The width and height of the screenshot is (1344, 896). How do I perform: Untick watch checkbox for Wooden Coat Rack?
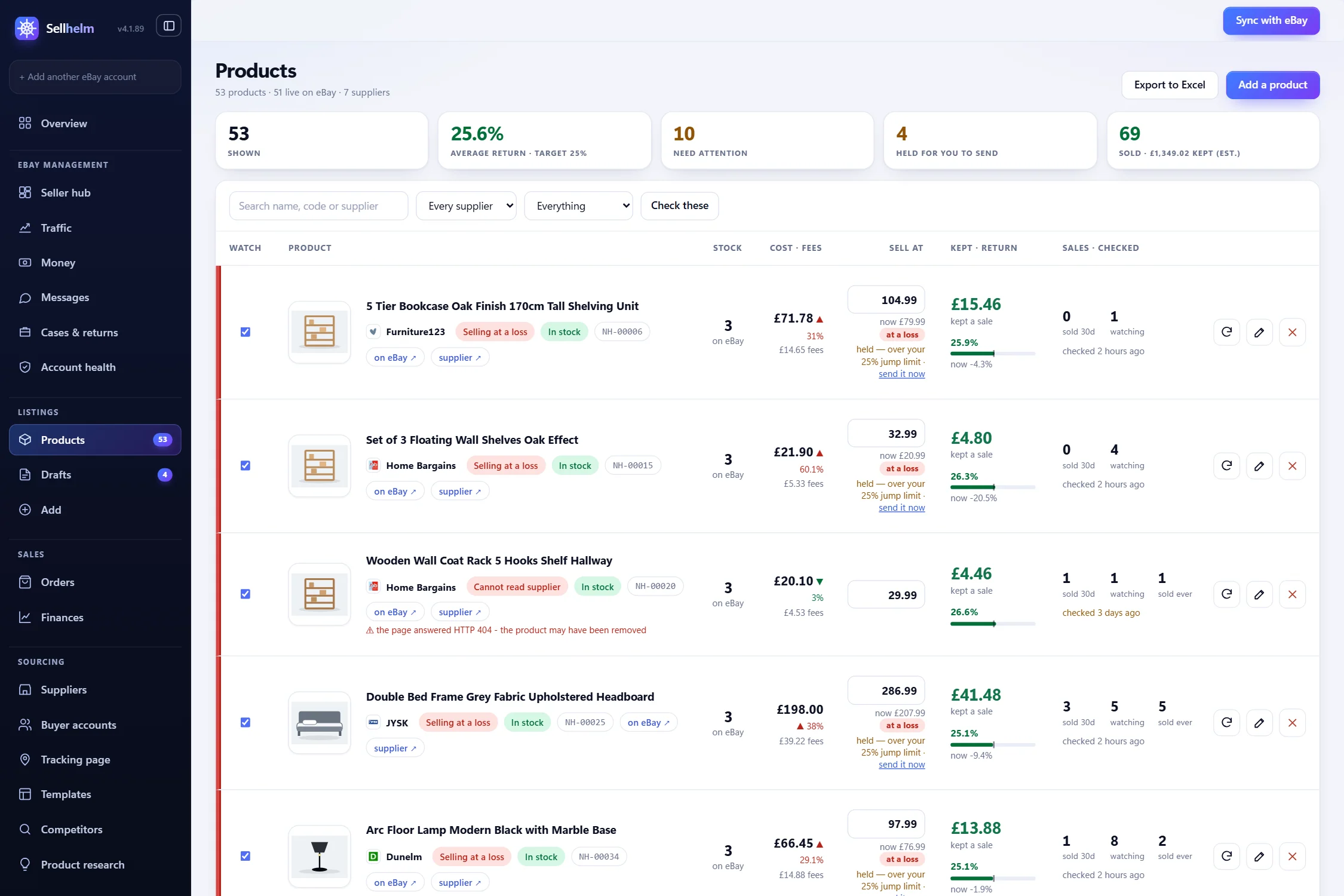tap(246, 594)
